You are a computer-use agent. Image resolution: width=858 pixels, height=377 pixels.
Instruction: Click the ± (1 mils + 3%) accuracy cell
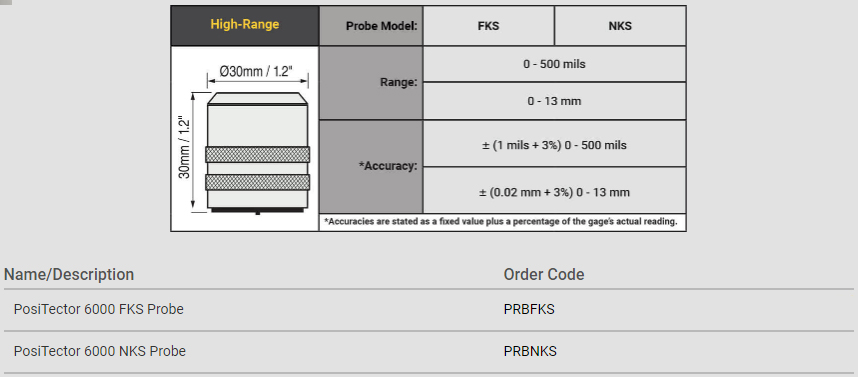point(554,145)
